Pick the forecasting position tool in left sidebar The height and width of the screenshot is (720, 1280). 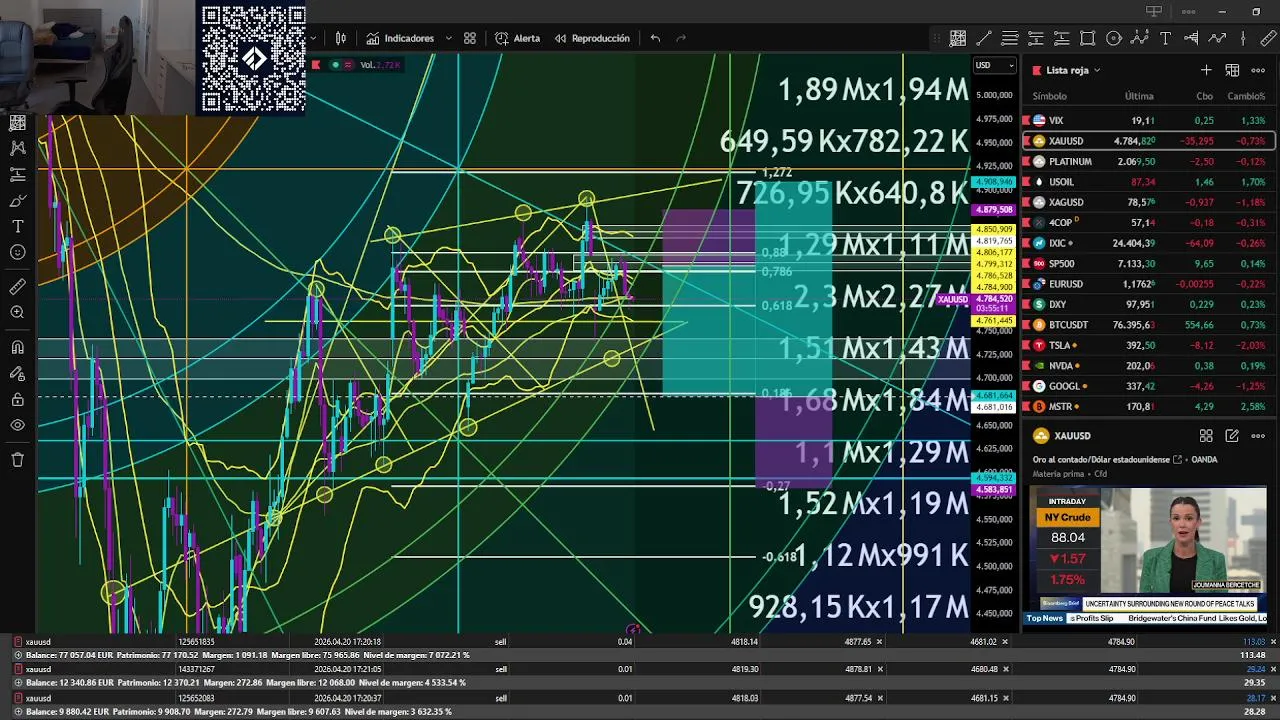[x=17, y=174]
